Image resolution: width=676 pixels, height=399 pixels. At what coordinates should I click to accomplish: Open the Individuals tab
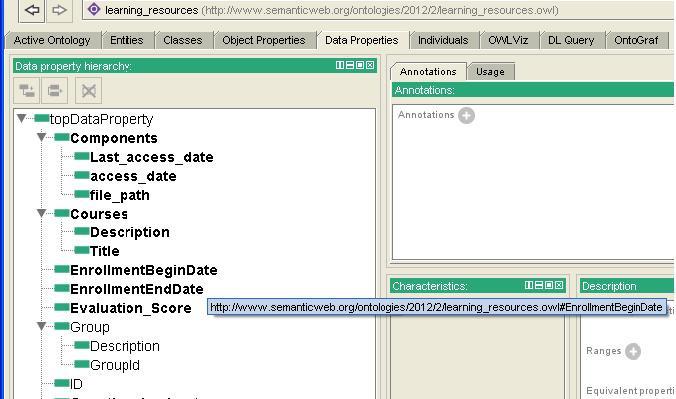443,40
